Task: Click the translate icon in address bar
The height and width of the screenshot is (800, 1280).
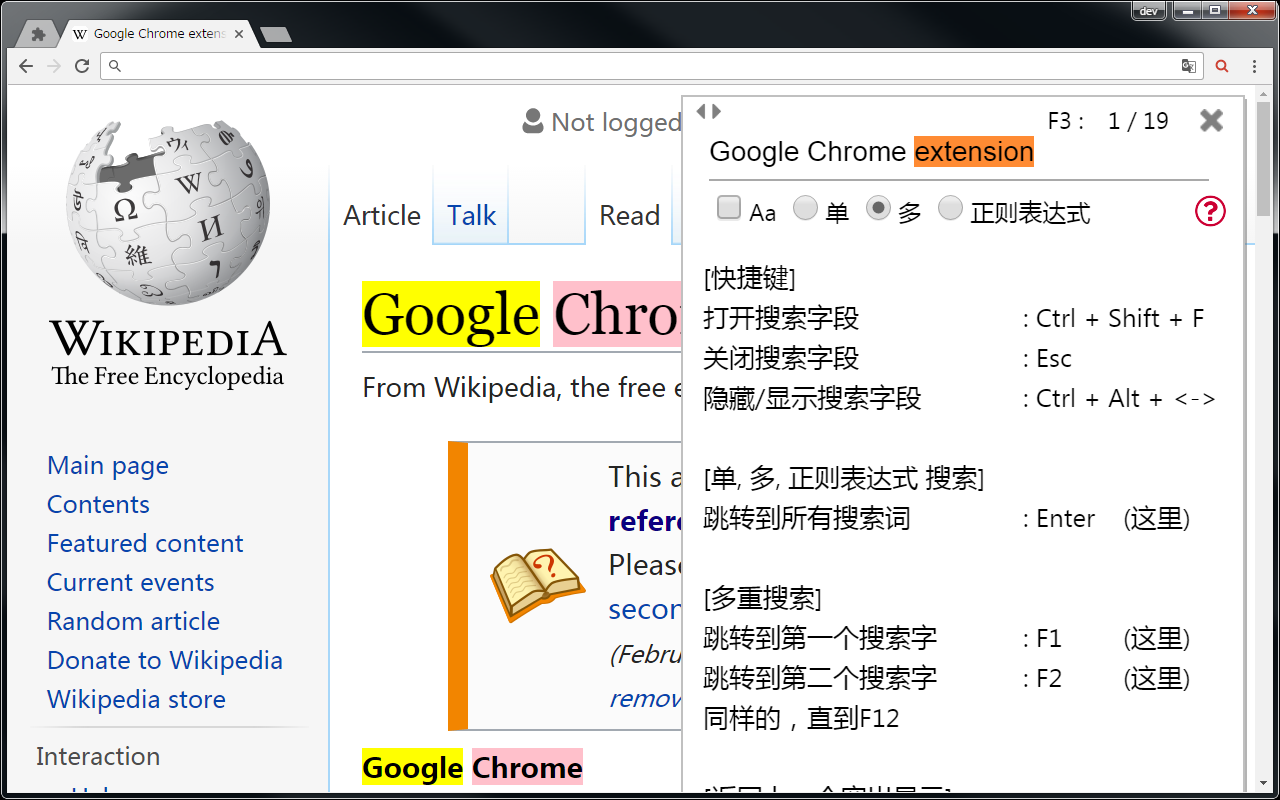Action: click(1189, 66)
